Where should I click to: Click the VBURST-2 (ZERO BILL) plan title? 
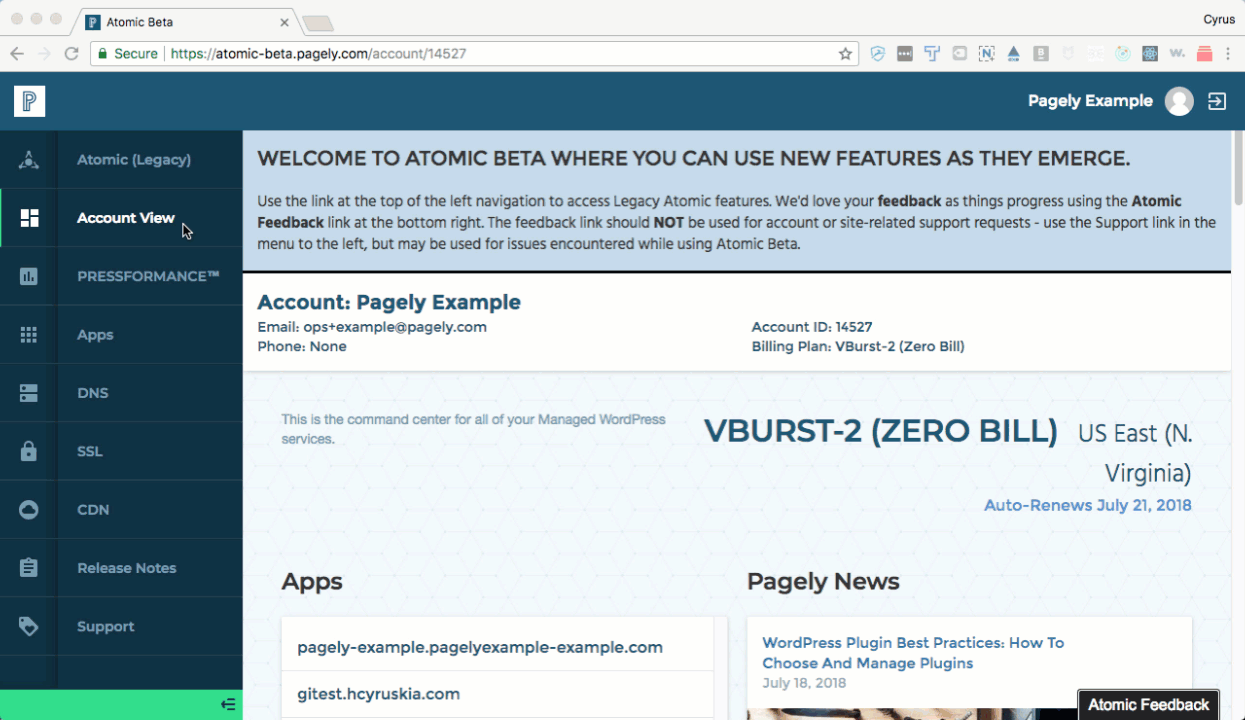point(881,431)
